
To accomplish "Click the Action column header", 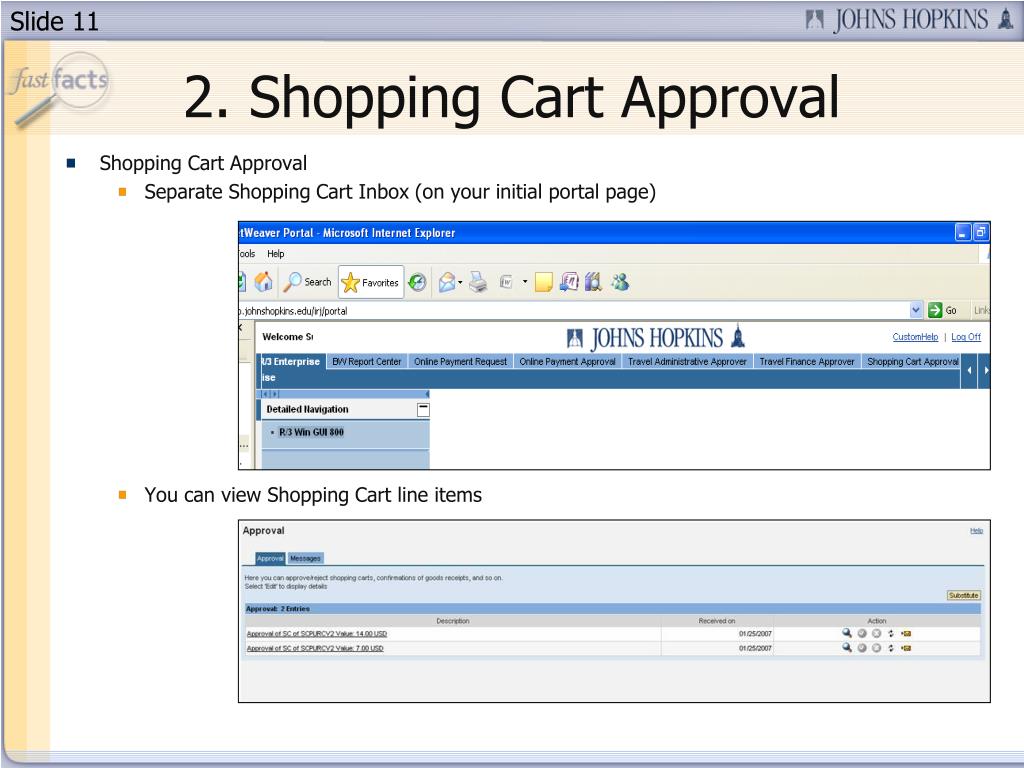I will pyautogui.click(x=877, y=621).
